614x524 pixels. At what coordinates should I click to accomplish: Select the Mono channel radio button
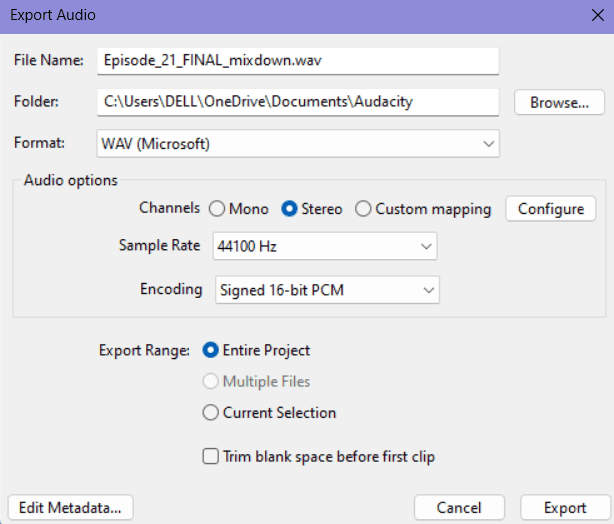click(217, 209)
